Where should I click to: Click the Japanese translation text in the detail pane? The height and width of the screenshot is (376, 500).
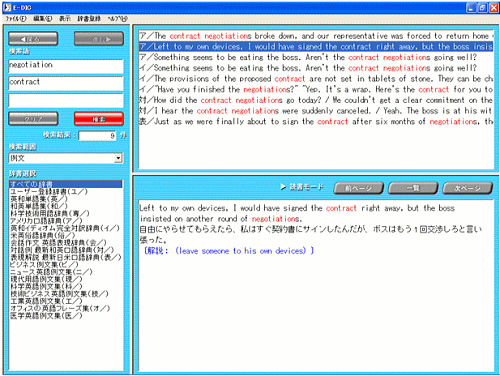[310, 234]
